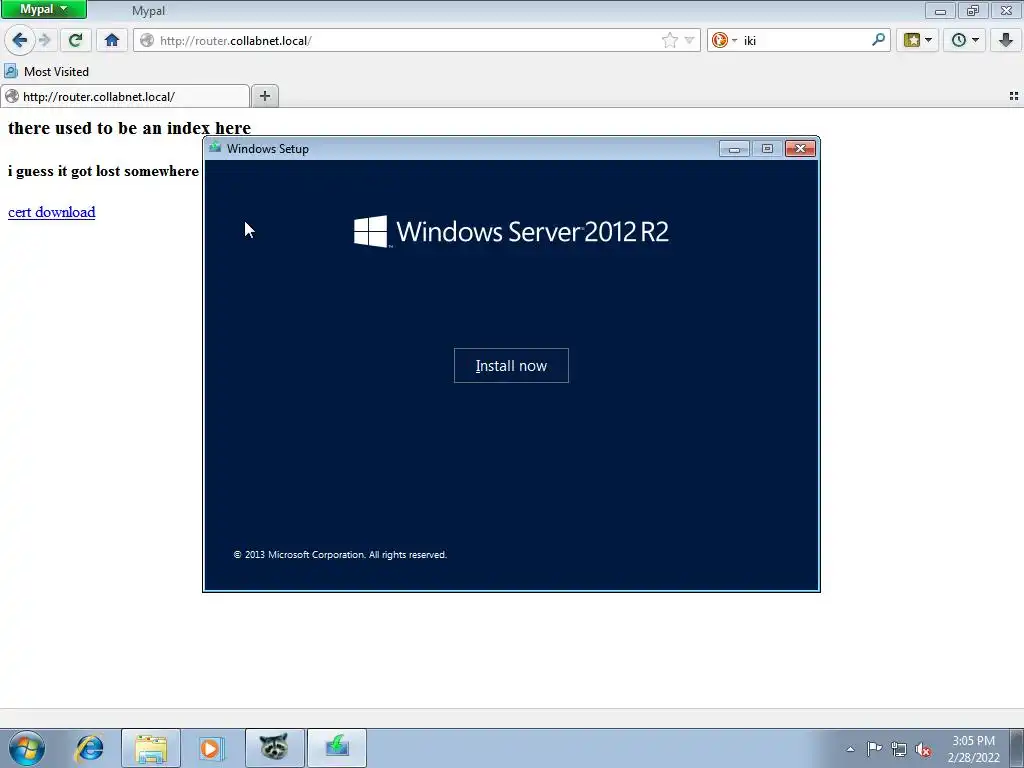Click the browser Forward arrow button
The image size is (1024, 768).
(x=45, y=40)
